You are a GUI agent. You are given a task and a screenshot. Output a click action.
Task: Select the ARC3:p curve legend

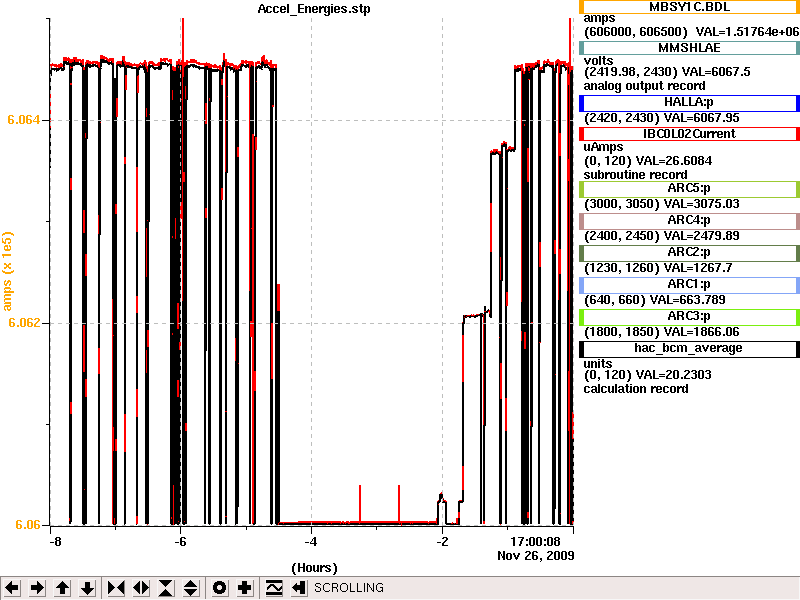click(689, 317)
